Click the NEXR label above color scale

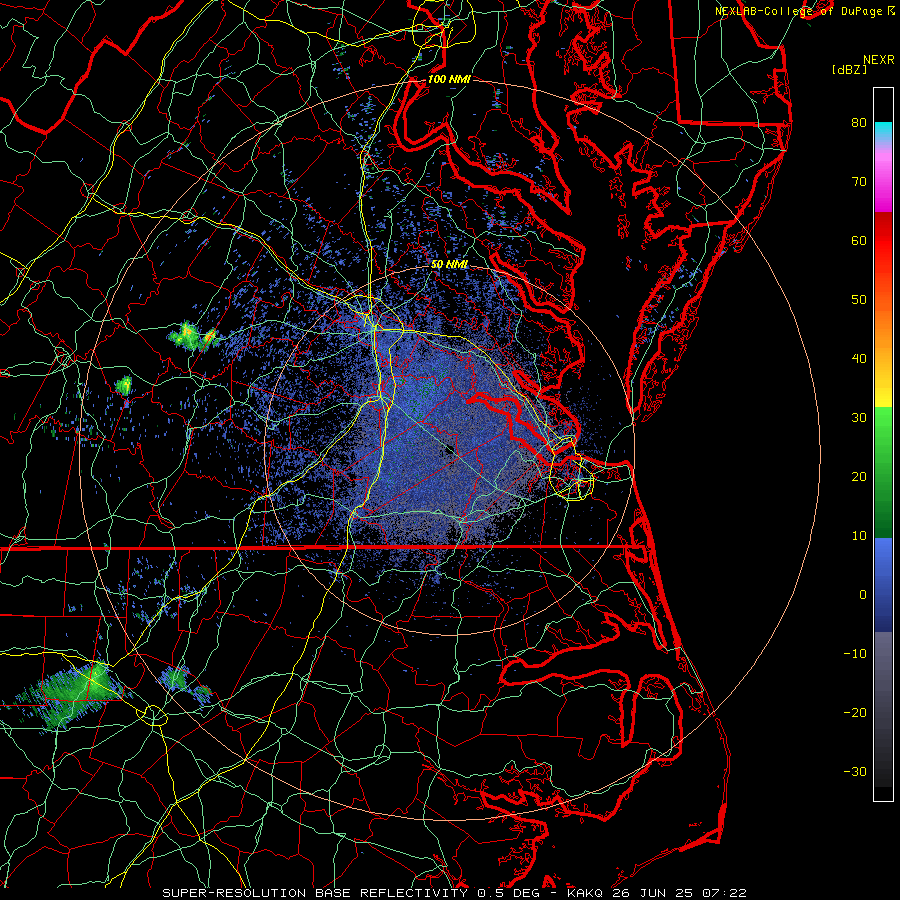879,60
